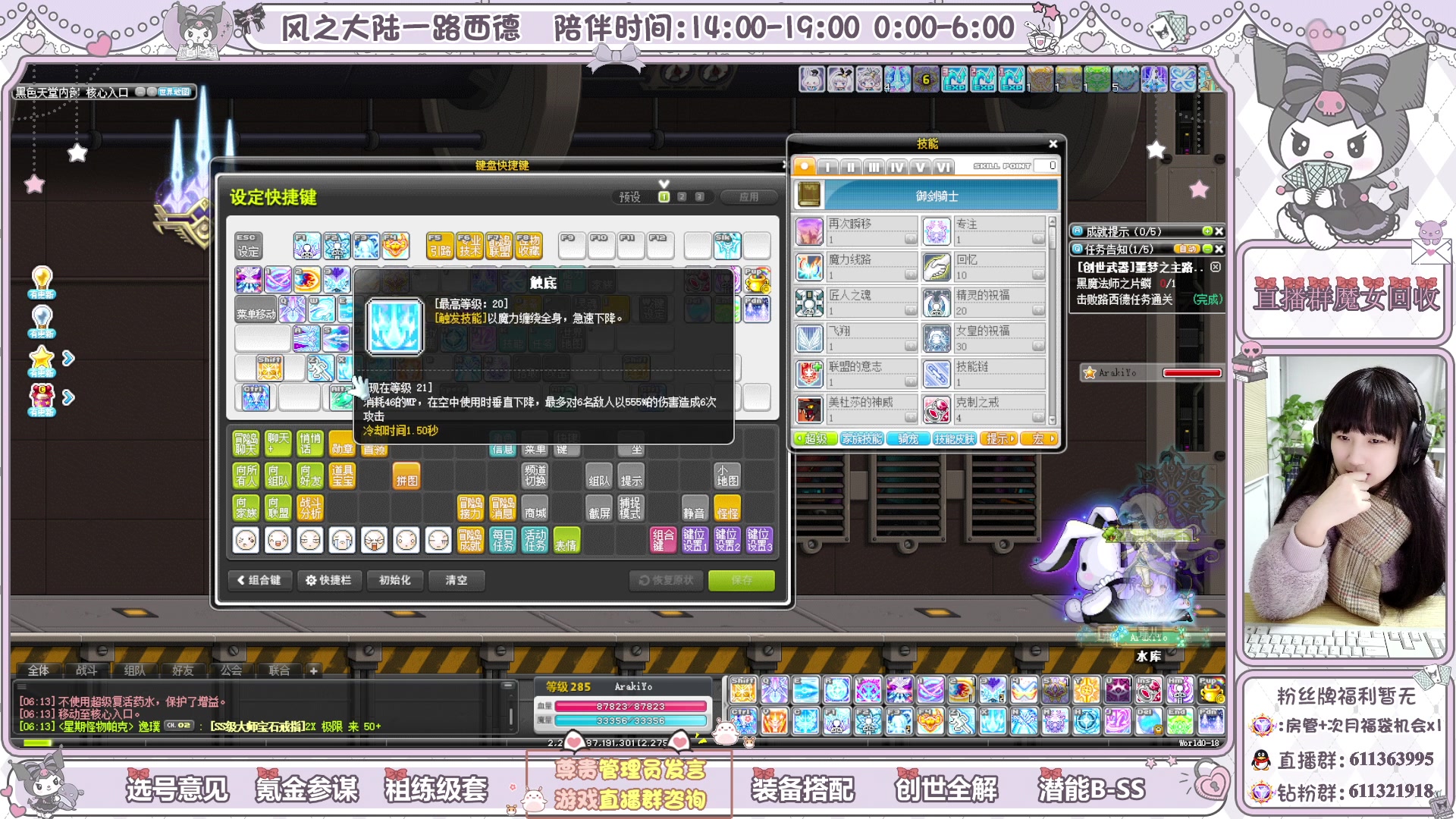The image size is (1456, 819).
Task: Pick the 拼图 function icon
Action: point(406,476)
